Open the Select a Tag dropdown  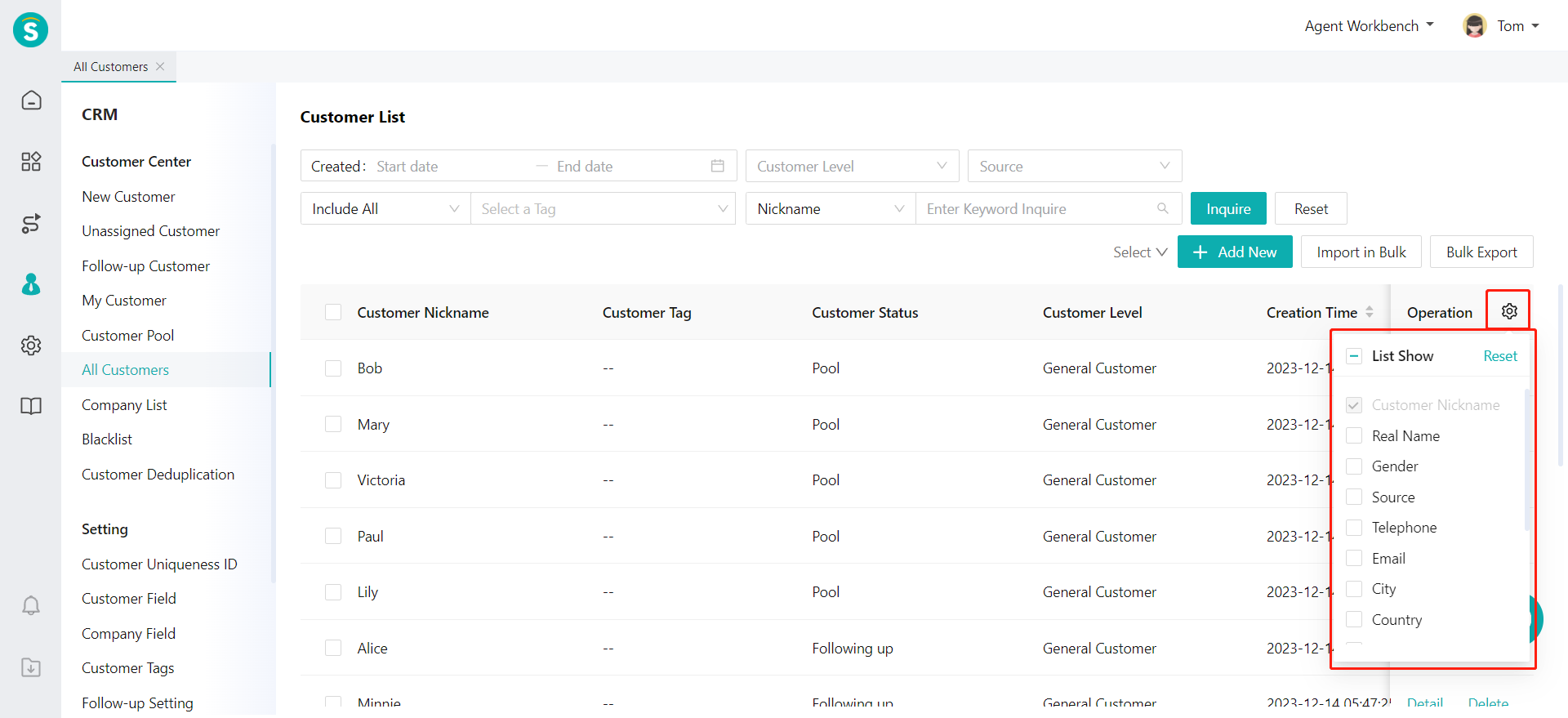[x=603, y=208]
